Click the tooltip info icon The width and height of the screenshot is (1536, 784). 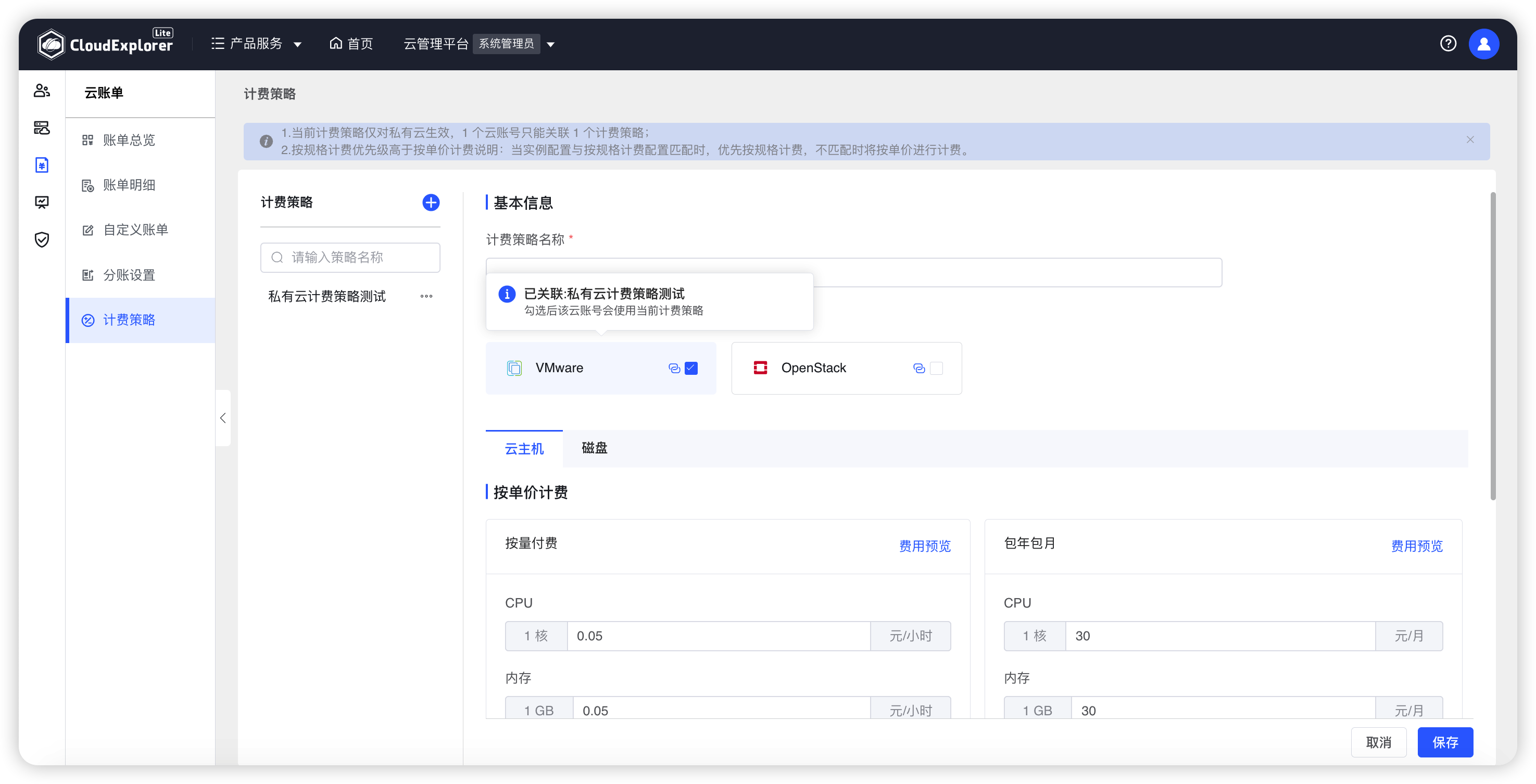point(507,294)
